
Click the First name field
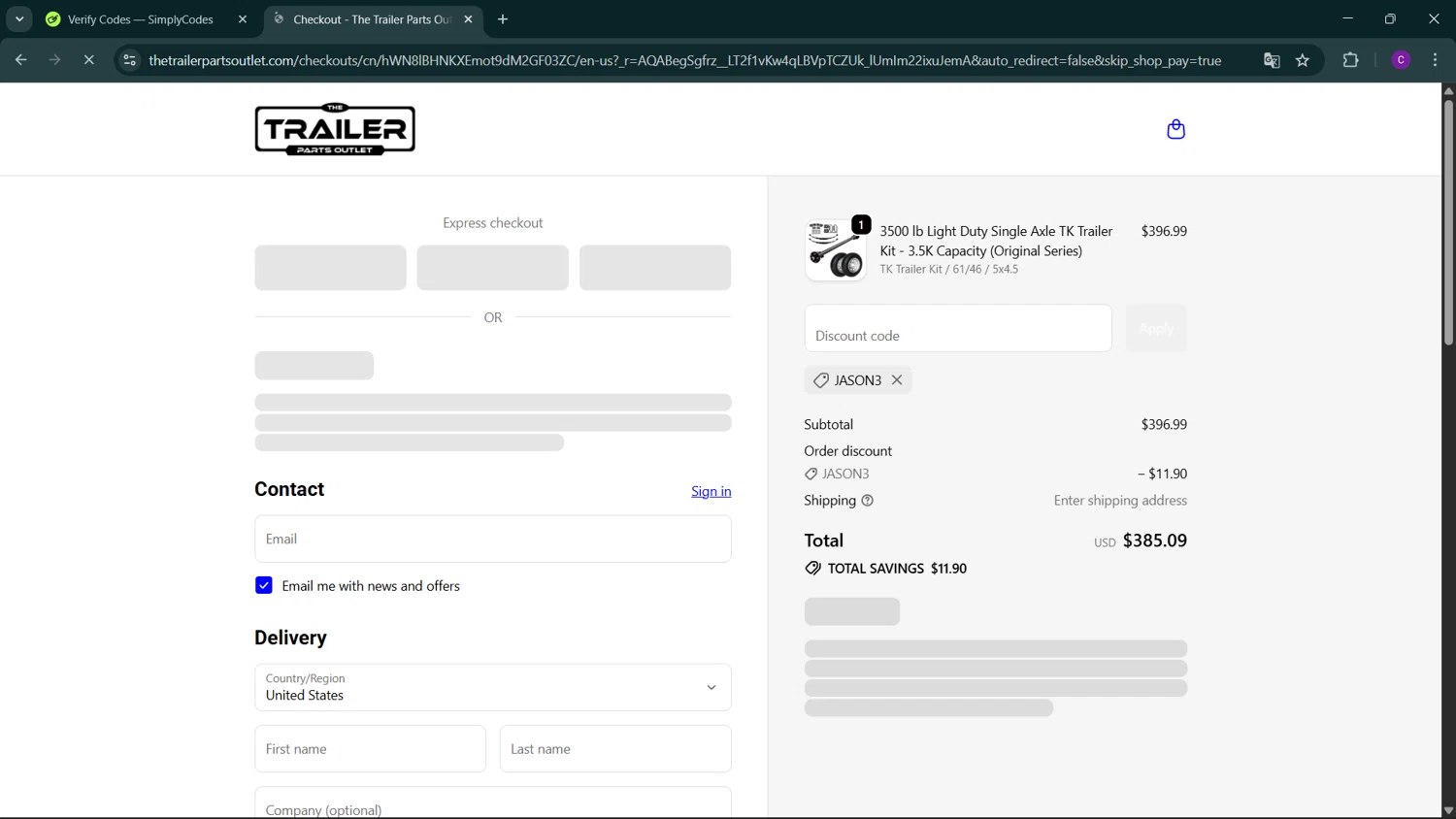click(x=370, y=749)
